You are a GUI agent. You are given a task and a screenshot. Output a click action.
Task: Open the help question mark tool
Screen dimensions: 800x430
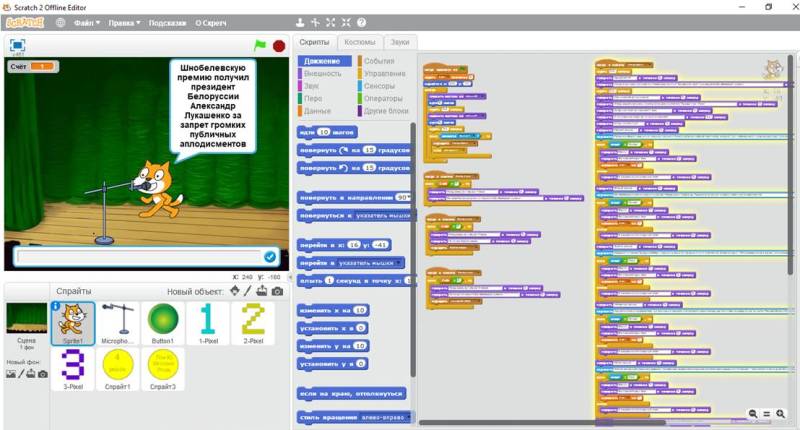click(361, 21)
